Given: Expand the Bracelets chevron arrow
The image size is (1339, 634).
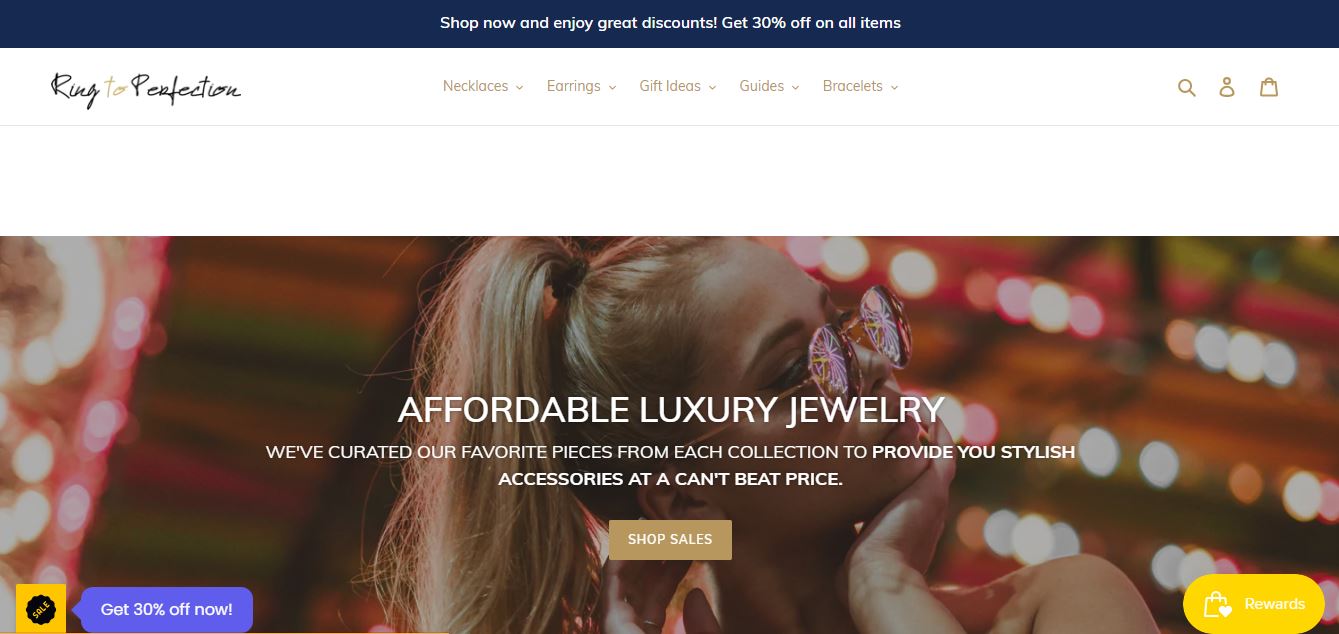Looking at the screenshot, I should pos(894,87).
